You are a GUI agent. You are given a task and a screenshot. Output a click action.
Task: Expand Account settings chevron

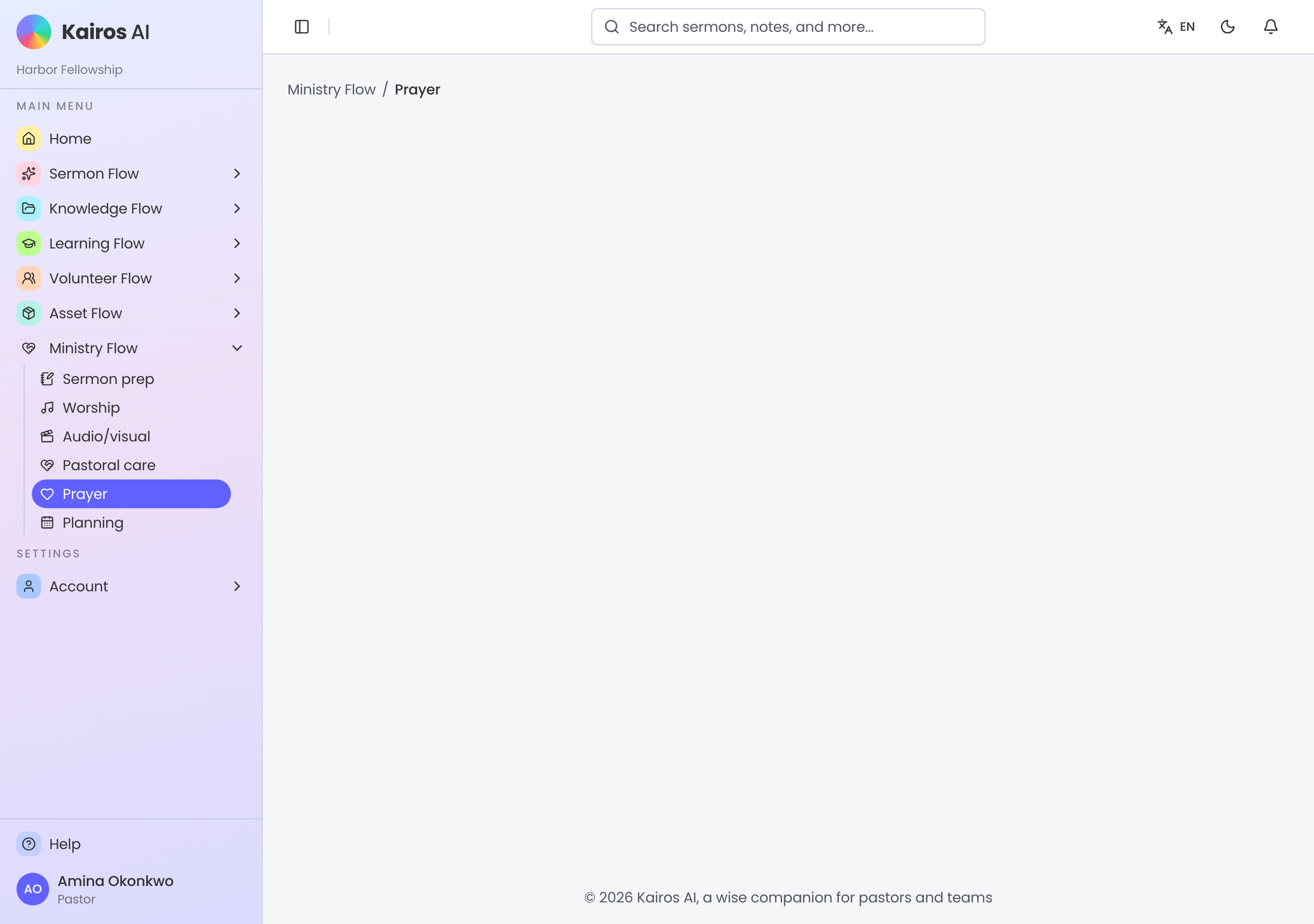pyautogui.click(x=237, y=586)
